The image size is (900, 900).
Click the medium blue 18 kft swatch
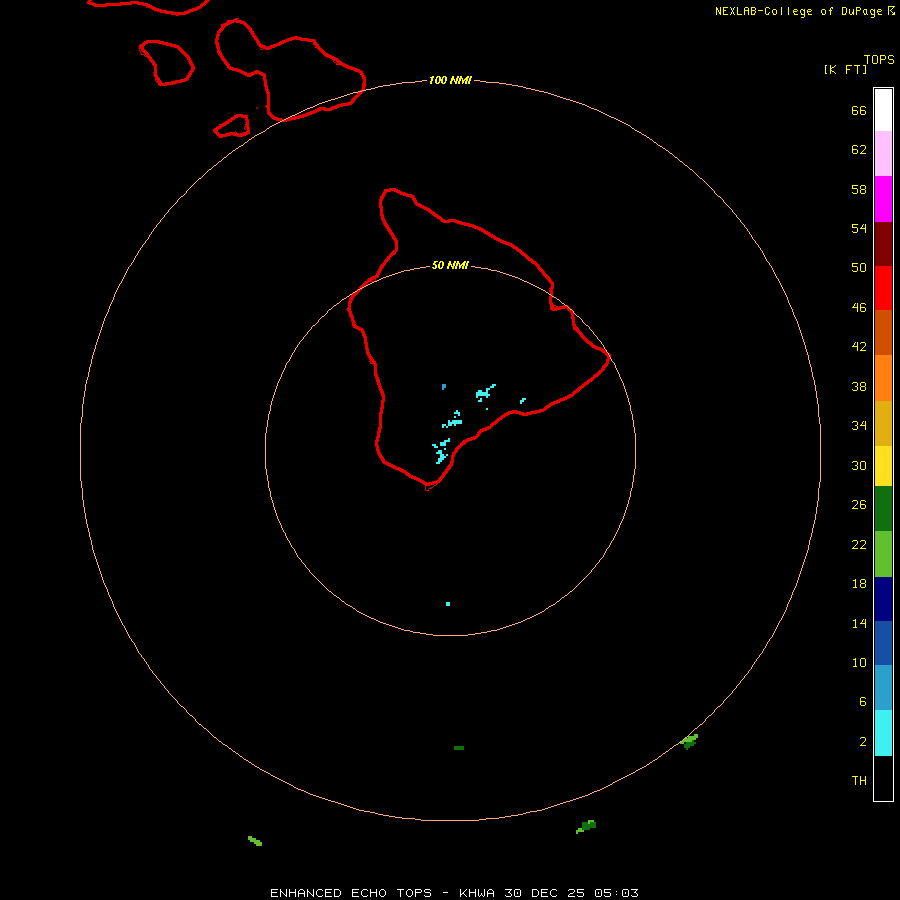[883, 643]
